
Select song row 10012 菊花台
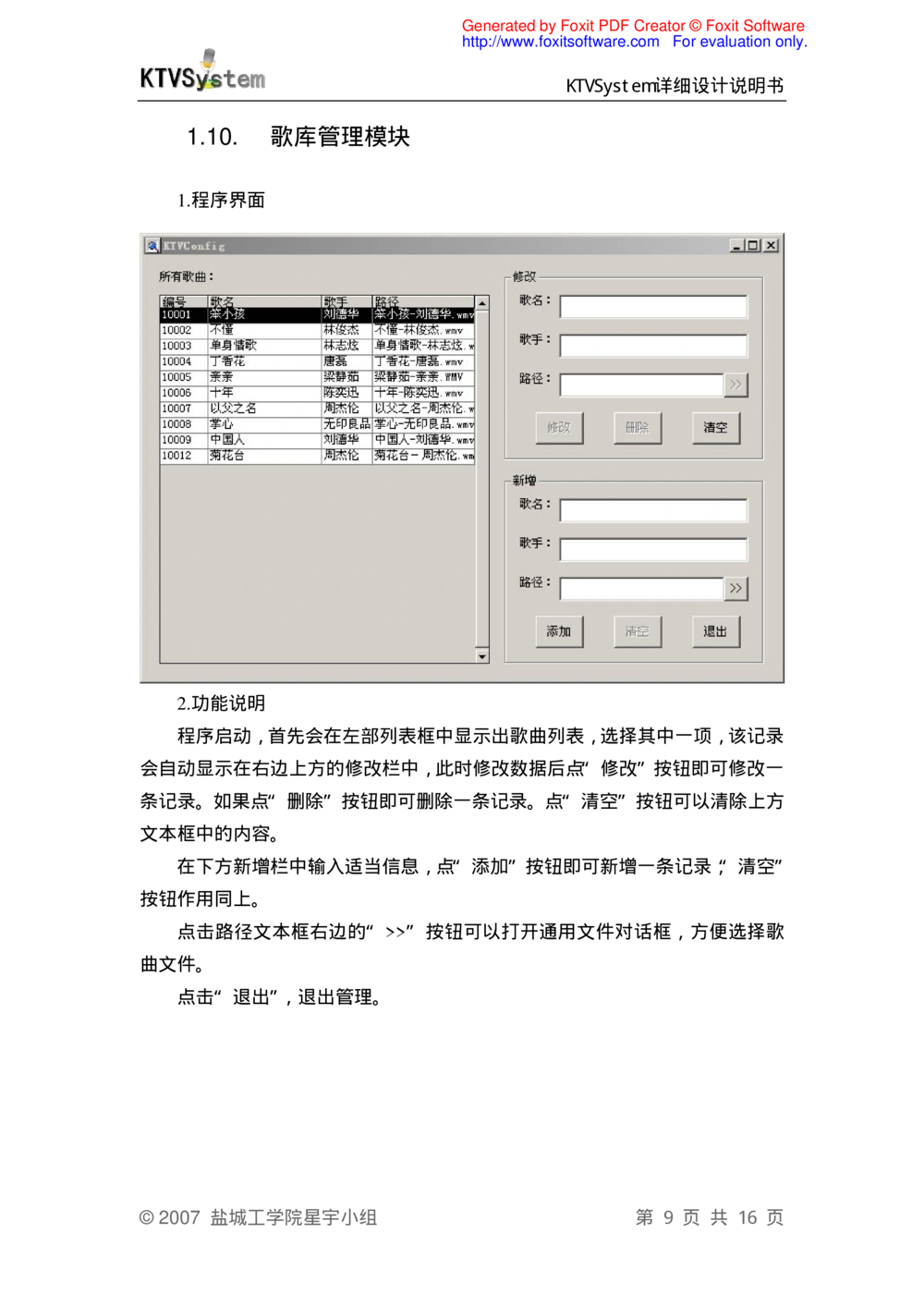coord(316,456)
